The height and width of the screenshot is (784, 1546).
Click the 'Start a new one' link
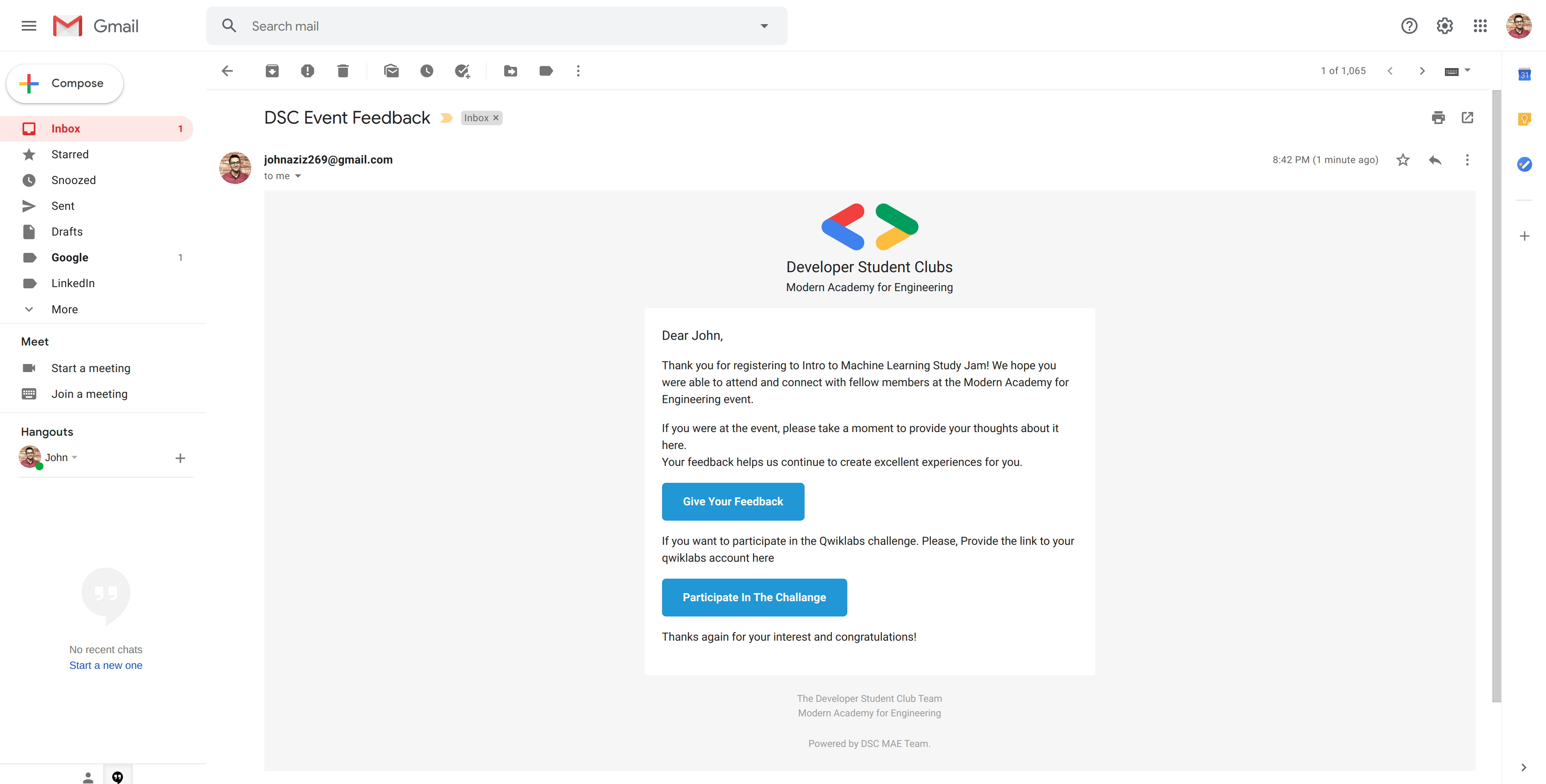click(106, 665)
